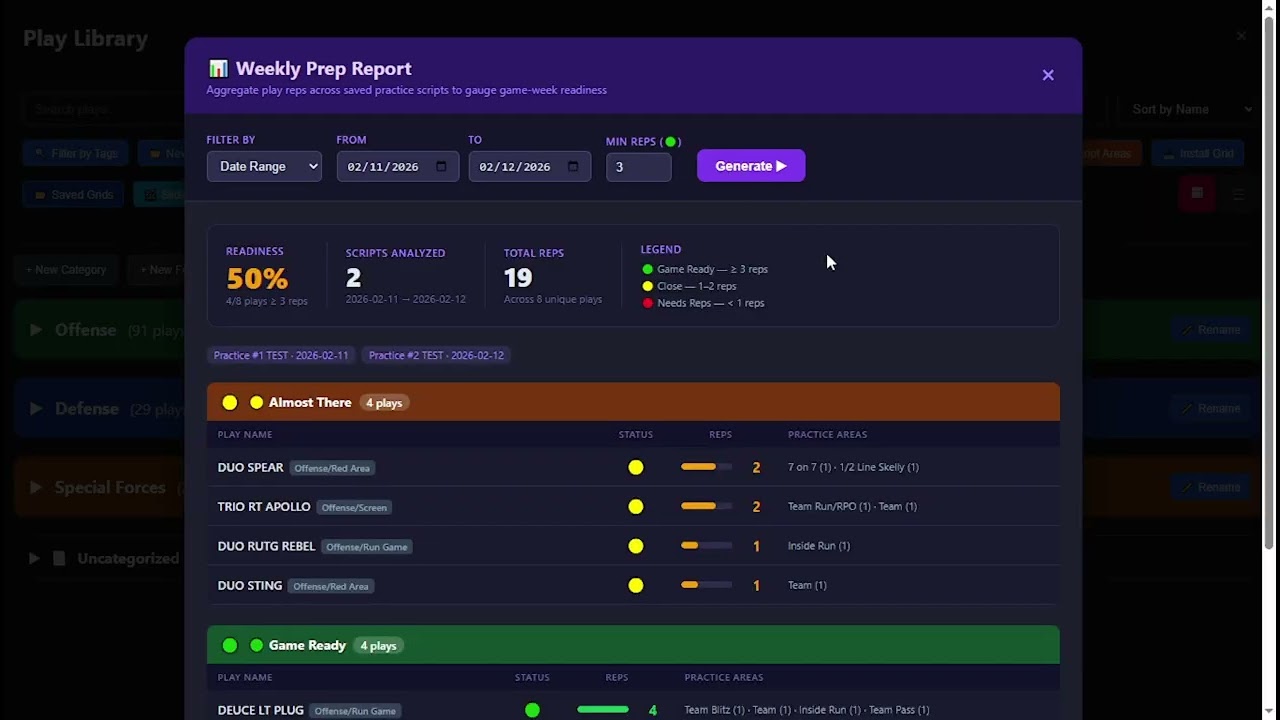Click the Offense/Run Game tag beside DUO RUTG REBEL
Screen dimensions: 1280x720
367,547
